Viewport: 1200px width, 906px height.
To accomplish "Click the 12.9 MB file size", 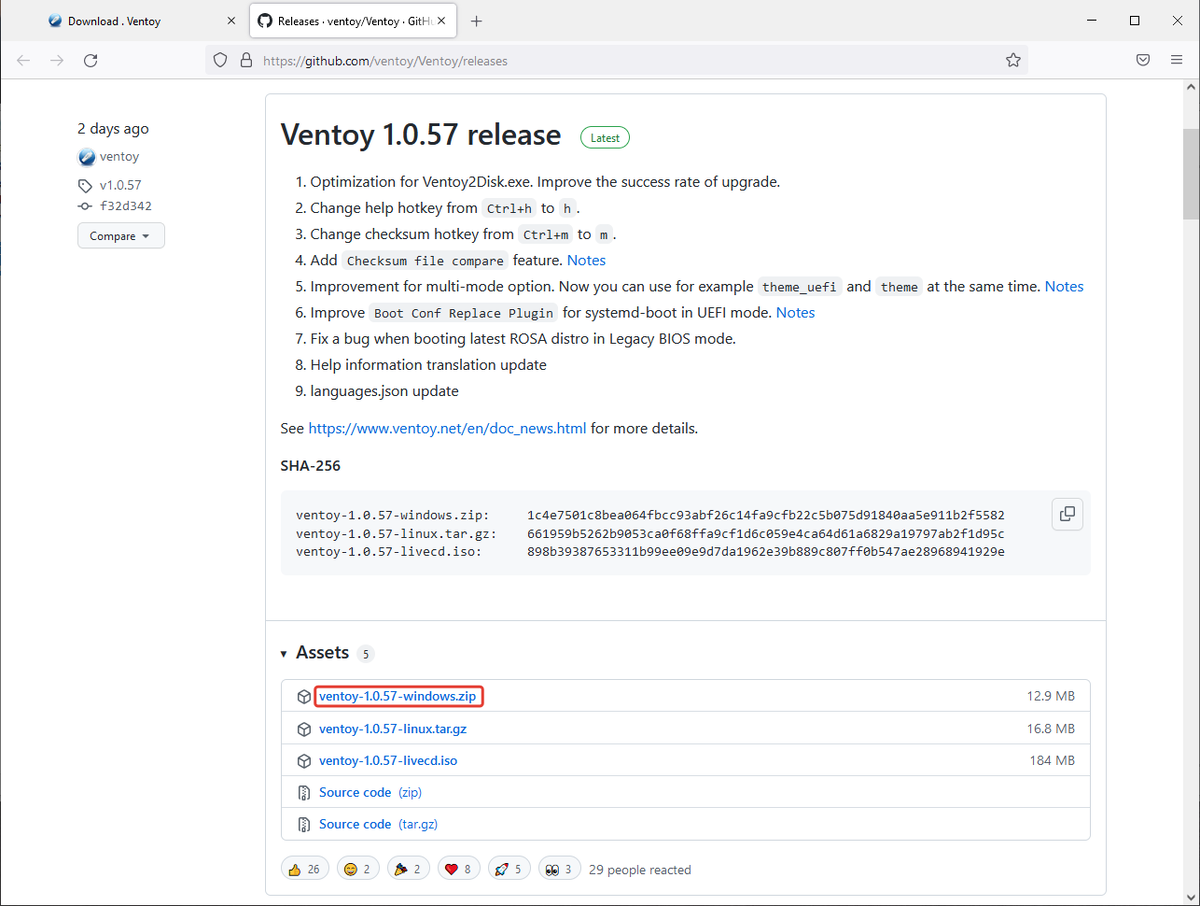I will [x=1051, y=697].
